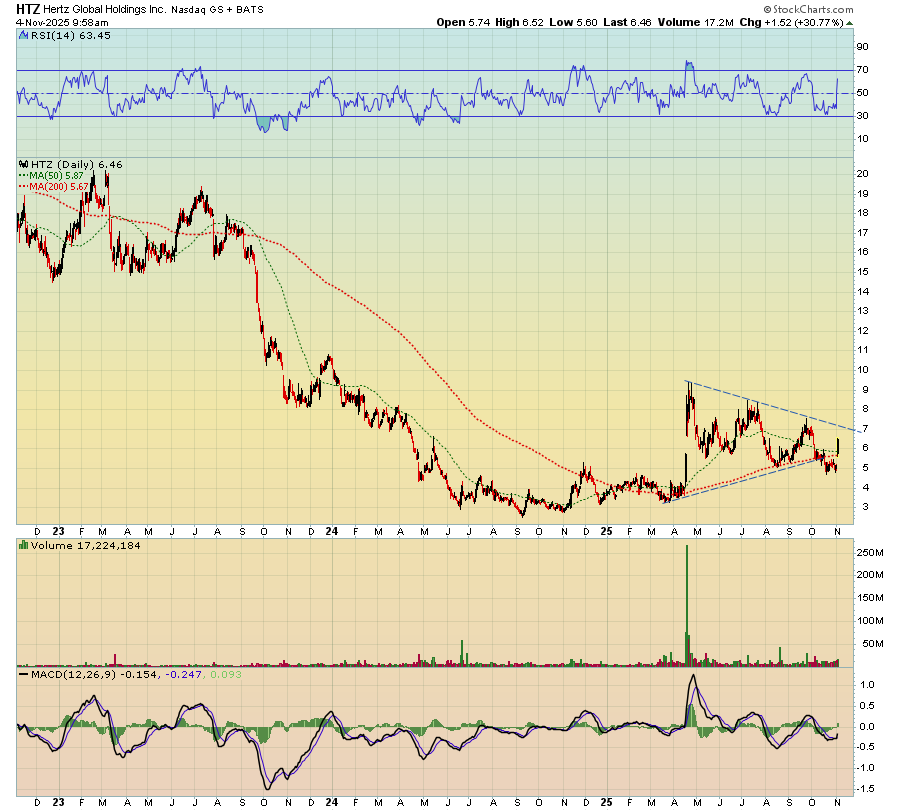900x811 pixels.
Task: Click the blue -0.247 MACD signal value
Action: click(x=184, y=674)
